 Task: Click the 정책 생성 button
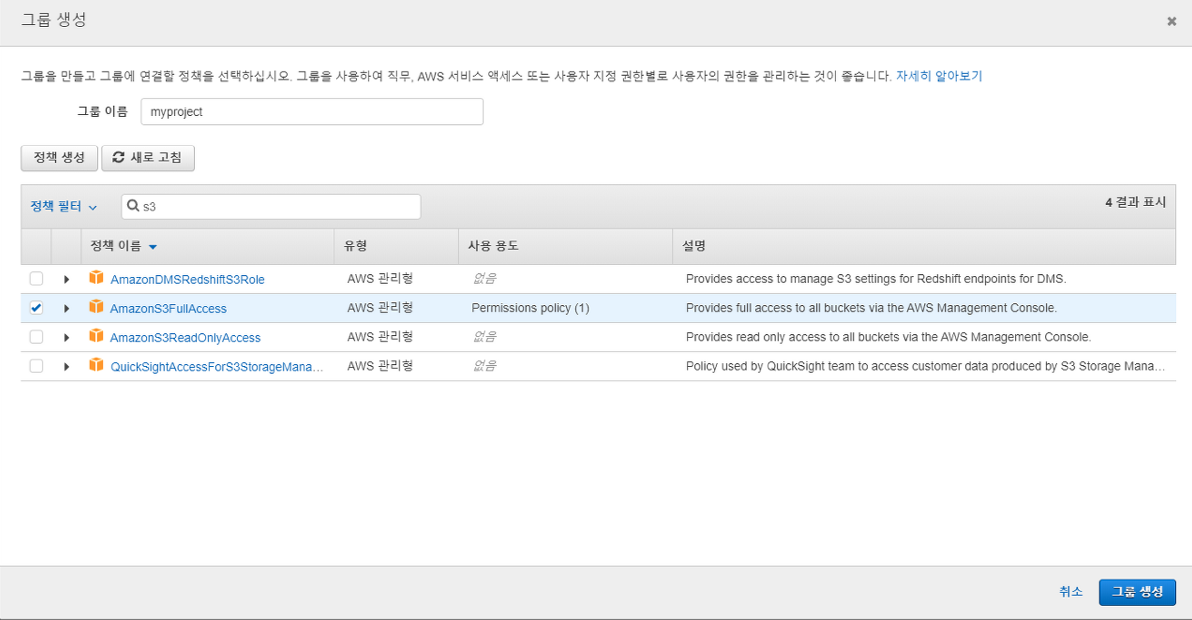[59, 157]
